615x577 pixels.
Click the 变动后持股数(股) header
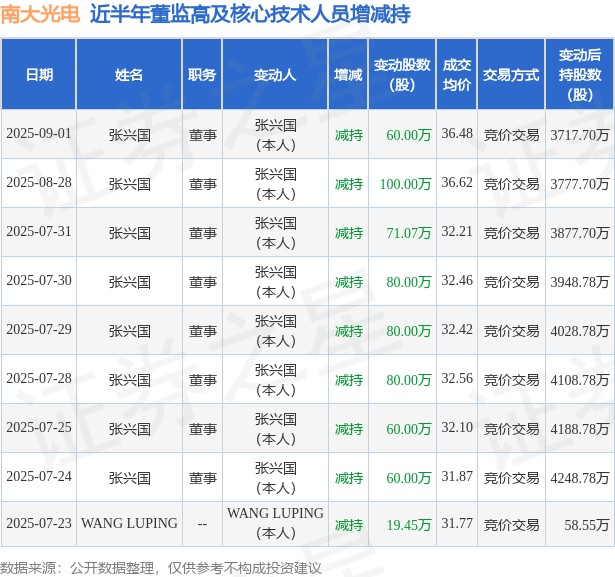click(580, 74)
